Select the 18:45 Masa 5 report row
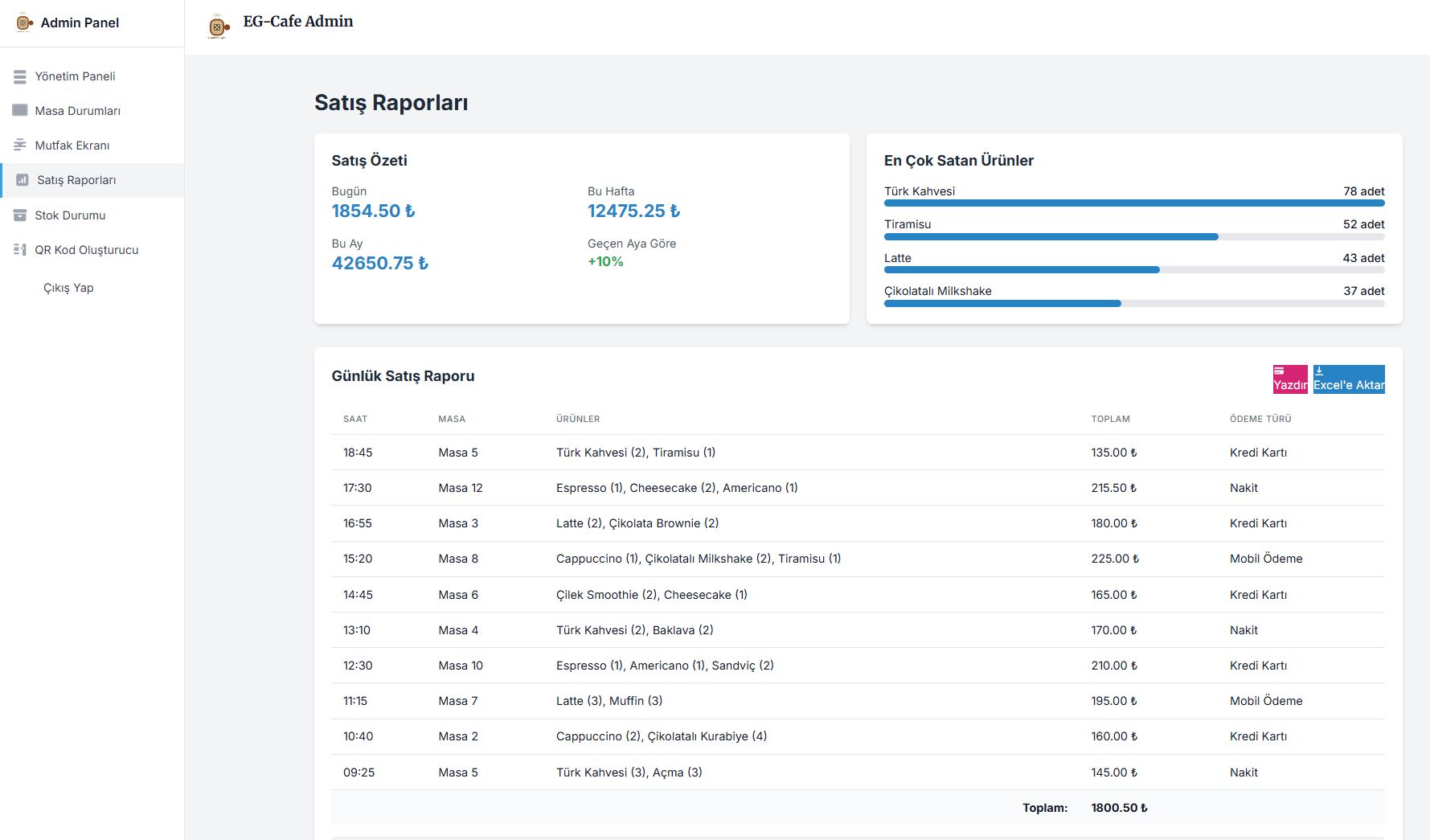Screen dimensions: 1430x840 click(x=857, y=453)
